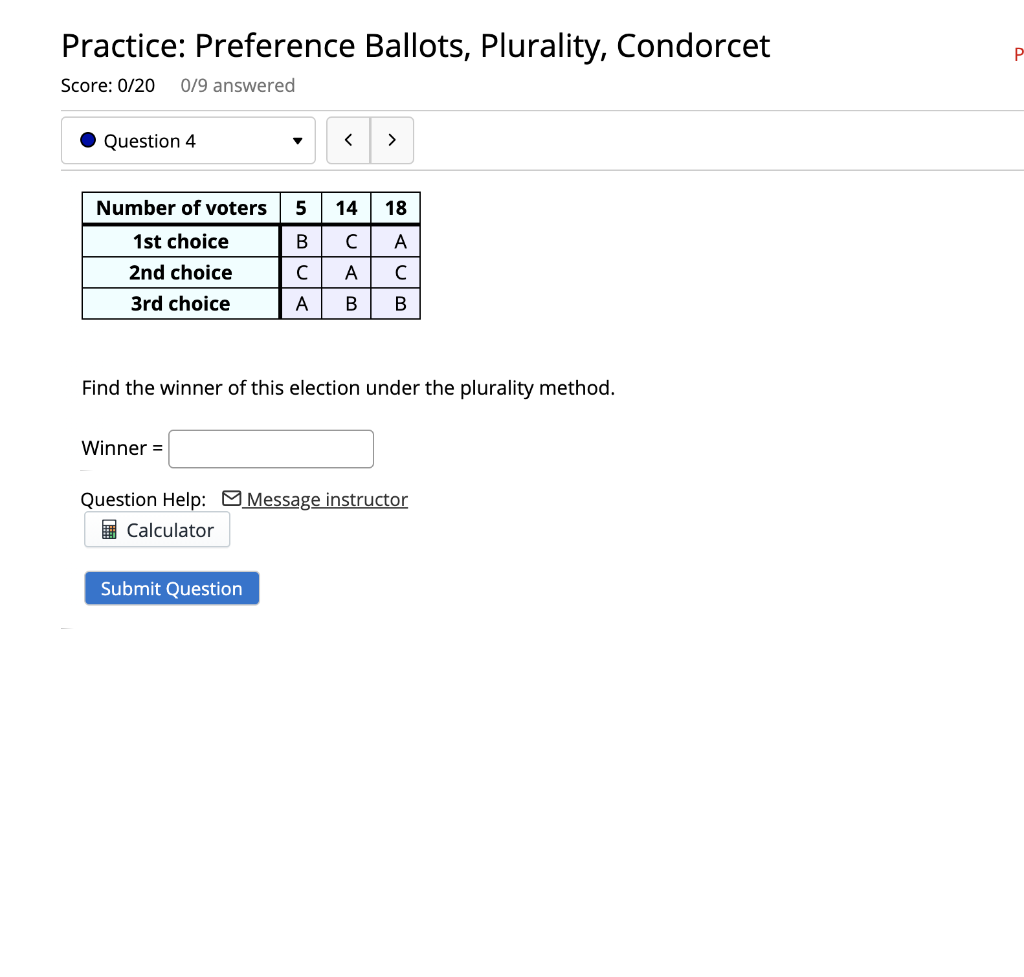Click the 0/9 answered progress indicator
Screen dimensions: 1024x977
238,85
